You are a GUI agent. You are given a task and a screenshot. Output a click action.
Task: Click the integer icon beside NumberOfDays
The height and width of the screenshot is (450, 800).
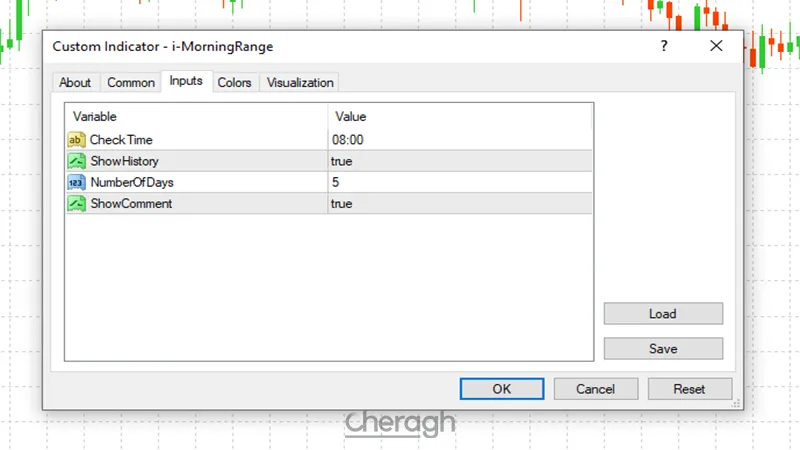76,182
